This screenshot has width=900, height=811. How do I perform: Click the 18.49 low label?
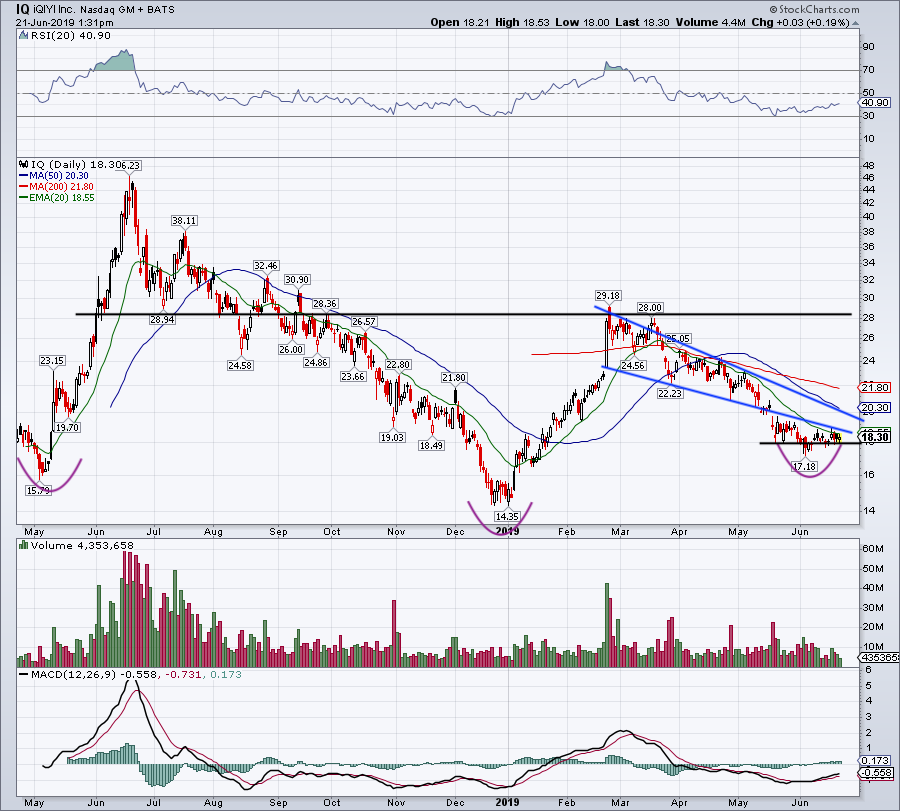[x=431, y=445]
